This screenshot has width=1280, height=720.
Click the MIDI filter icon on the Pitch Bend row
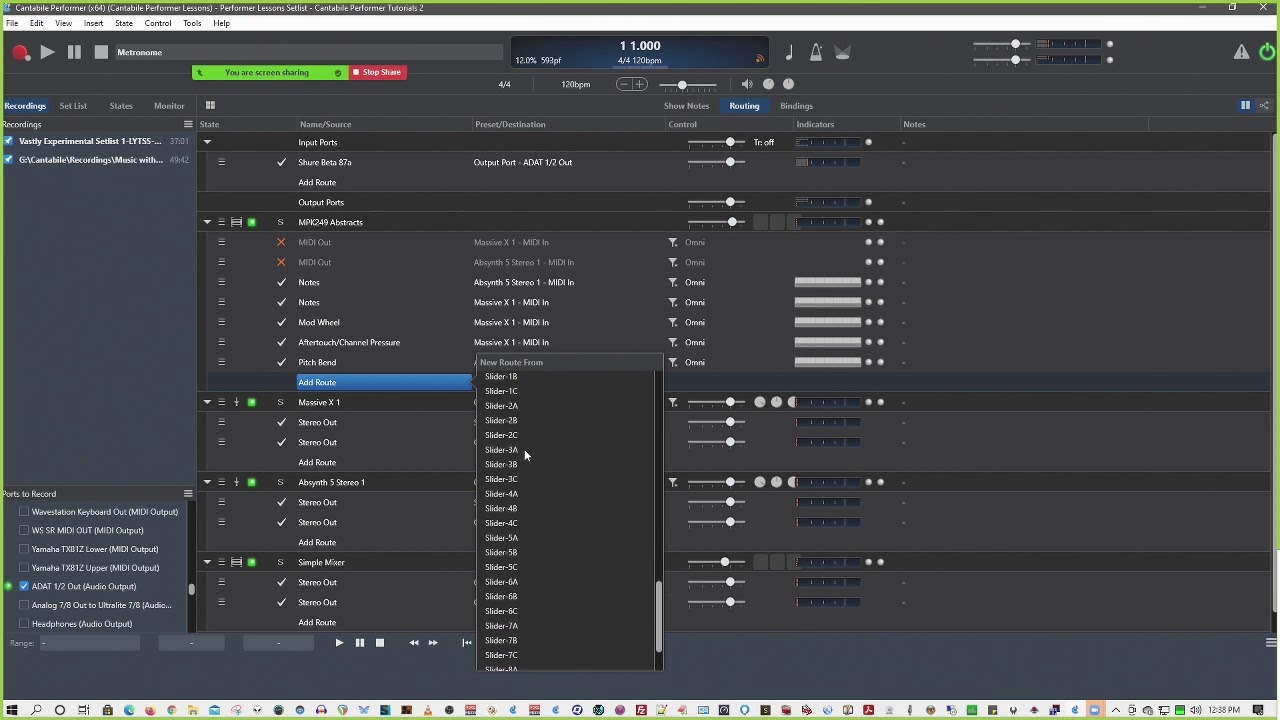(x=673, y=362)
